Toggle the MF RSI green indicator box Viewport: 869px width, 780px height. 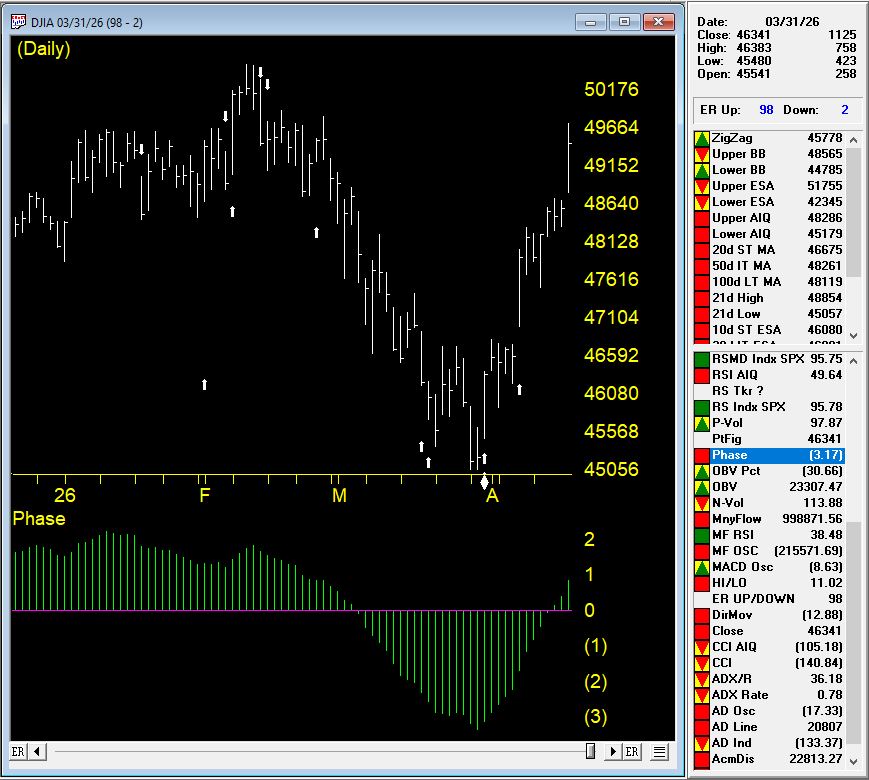pos(702,535)
